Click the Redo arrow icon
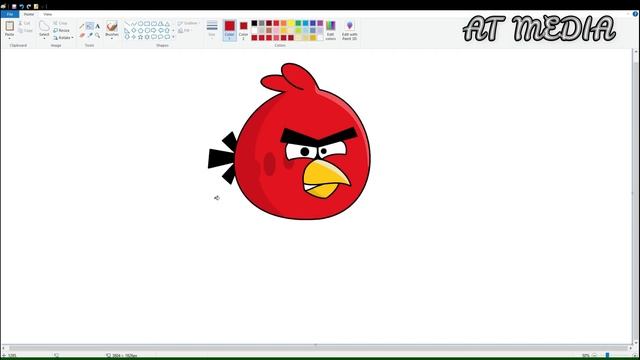The image size is (640, 360). coord(29,6)
